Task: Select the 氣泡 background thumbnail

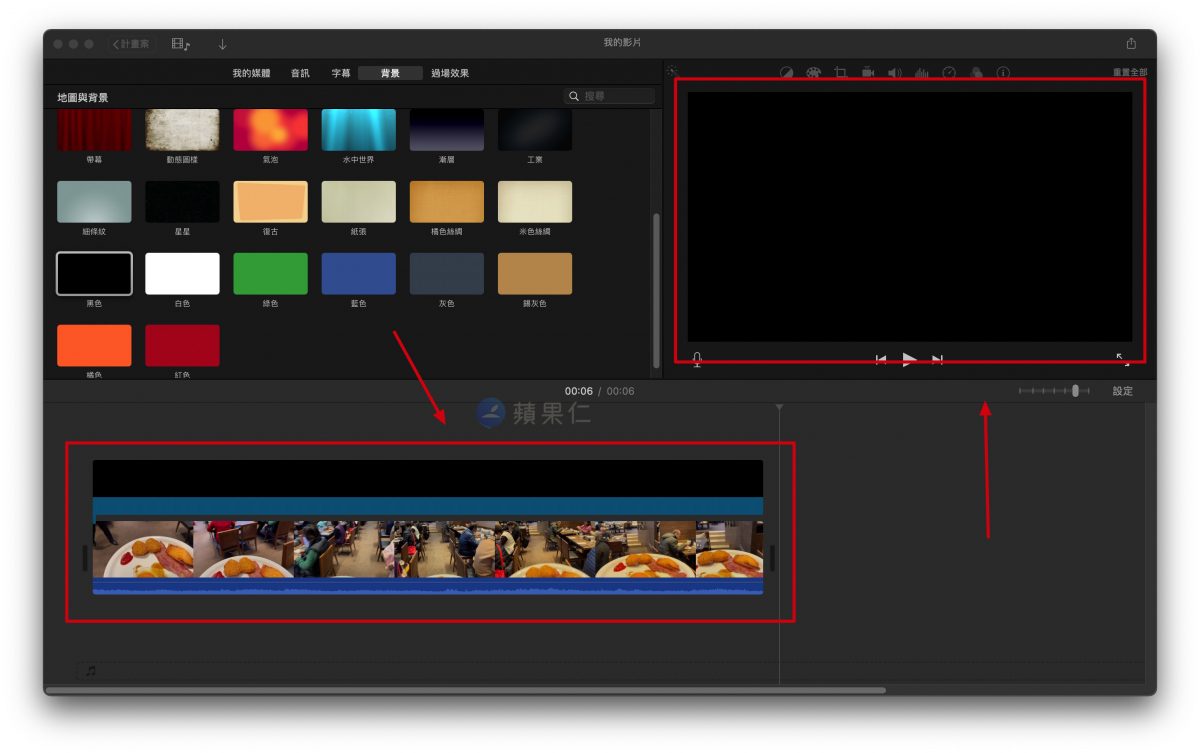Action: [270, 130]
